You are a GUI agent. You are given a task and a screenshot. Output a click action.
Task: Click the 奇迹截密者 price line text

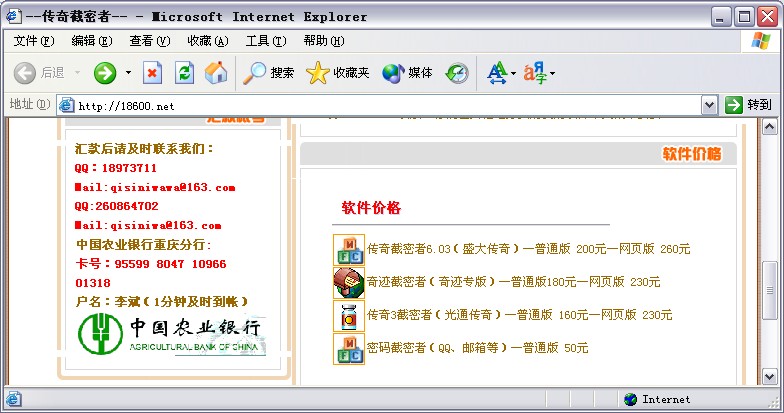pos(514,282)
